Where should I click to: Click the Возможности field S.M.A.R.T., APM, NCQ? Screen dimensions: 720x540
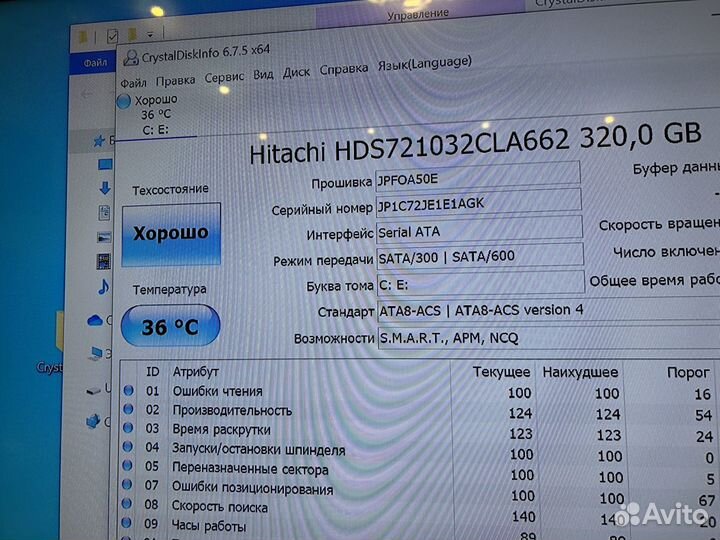pos(548,338)
